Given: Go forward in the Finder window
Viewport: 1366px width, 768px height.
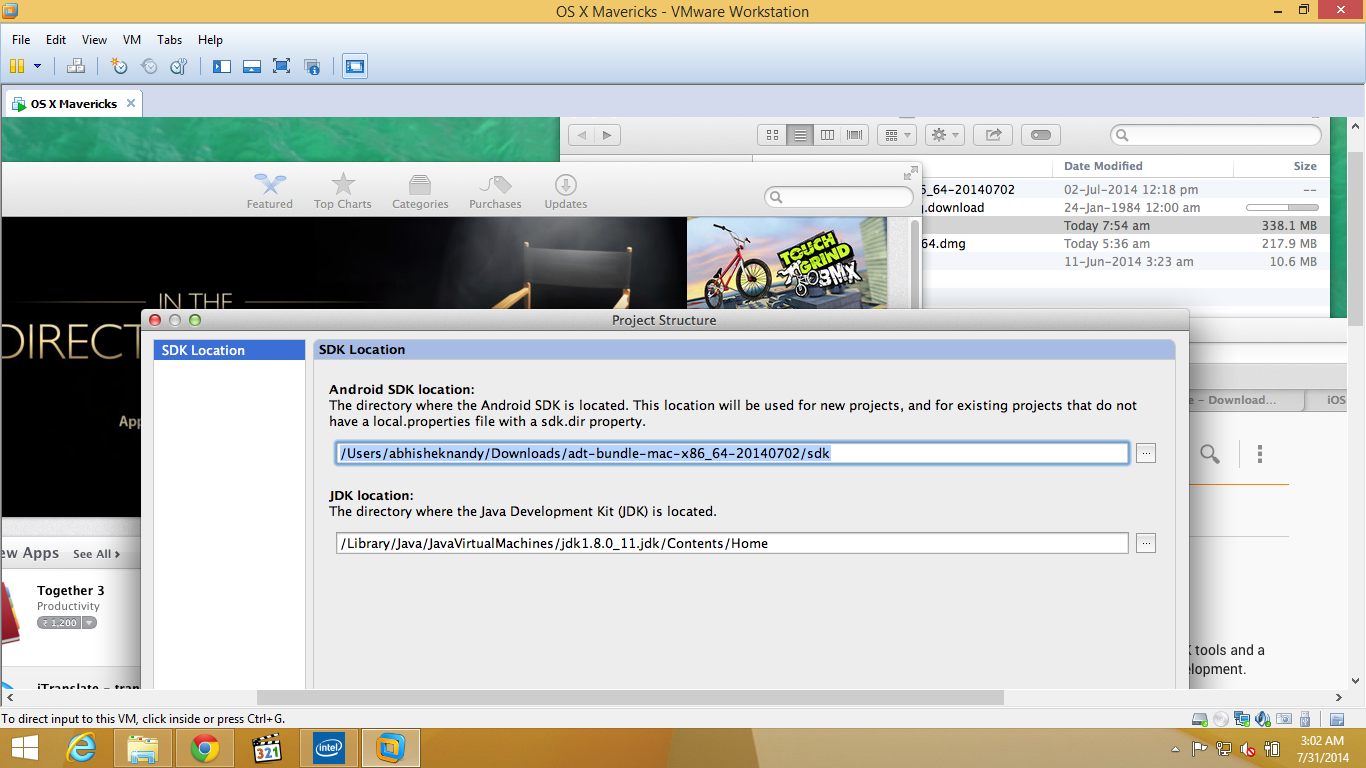Looking at the screenshot, I should click(608, 135).
